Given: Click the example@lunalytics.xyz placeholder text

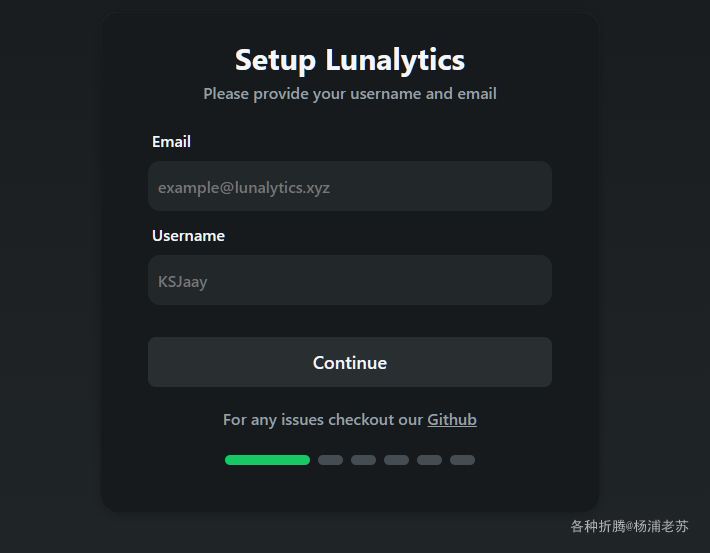Looking at the screenshot, I should click(x=244, y=188).
